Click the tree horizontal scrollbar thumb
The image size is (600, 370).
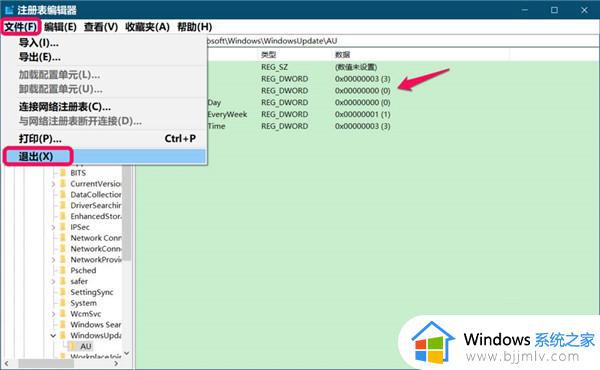pos(46,363)
